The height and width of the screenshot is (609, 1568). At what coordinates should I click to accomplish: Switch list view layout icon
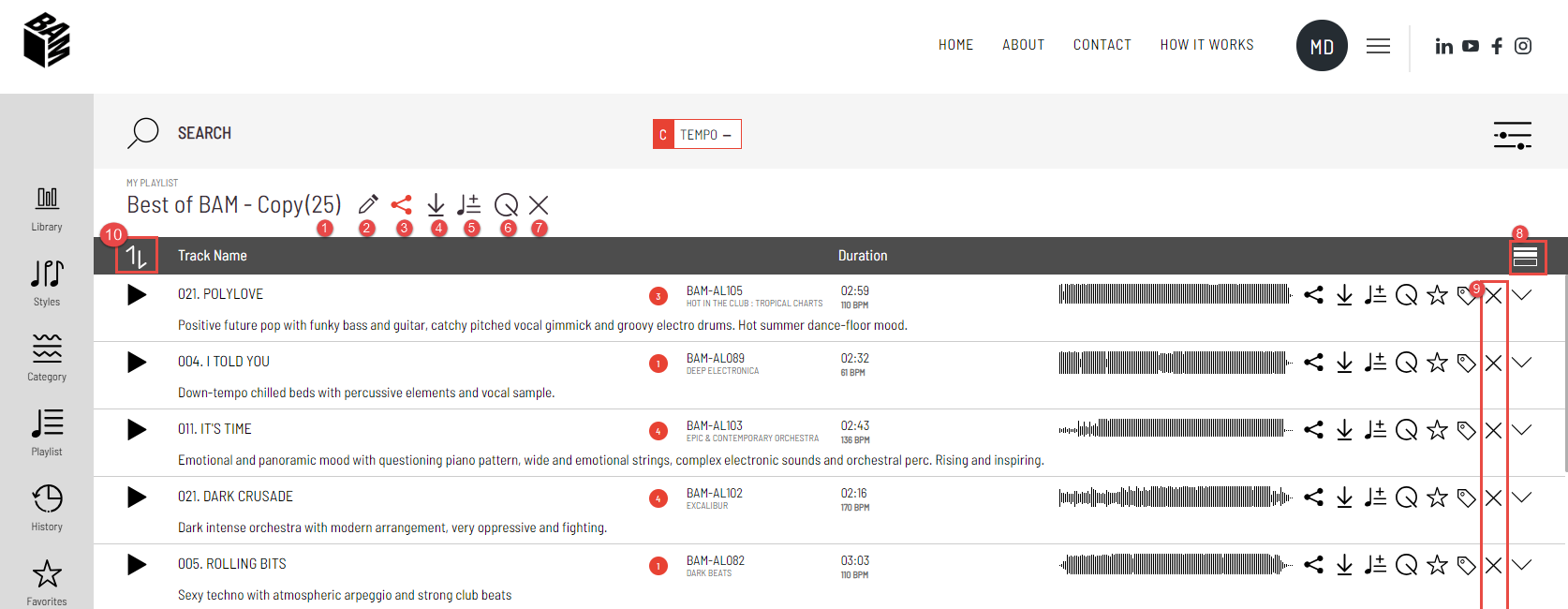tap(1526, 257)
